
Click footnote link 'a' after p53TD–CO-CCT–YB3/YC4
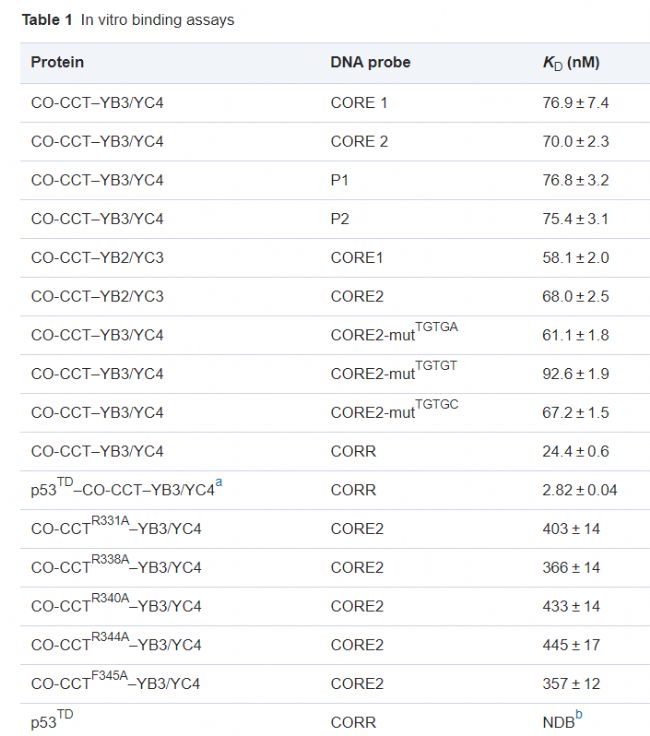tap(219, 483)
